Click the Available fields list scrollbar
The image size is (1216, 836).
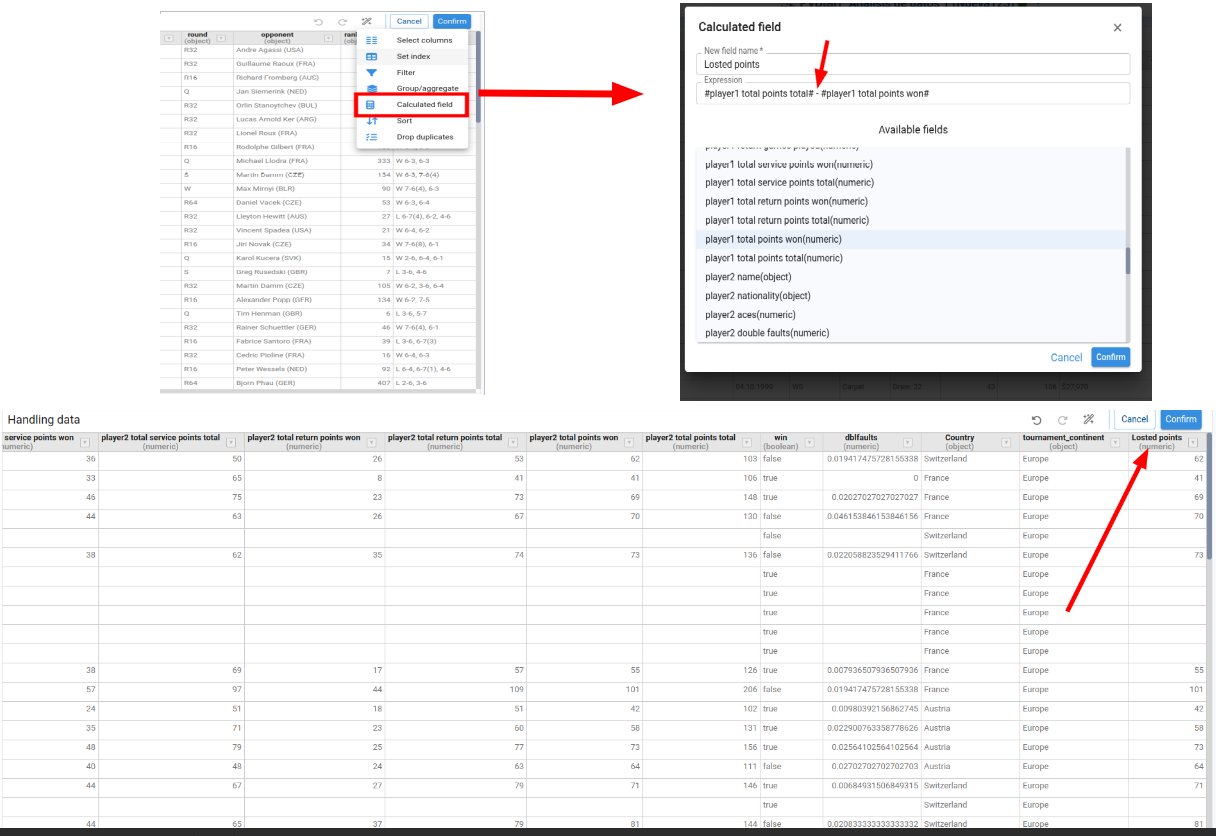1128,260
